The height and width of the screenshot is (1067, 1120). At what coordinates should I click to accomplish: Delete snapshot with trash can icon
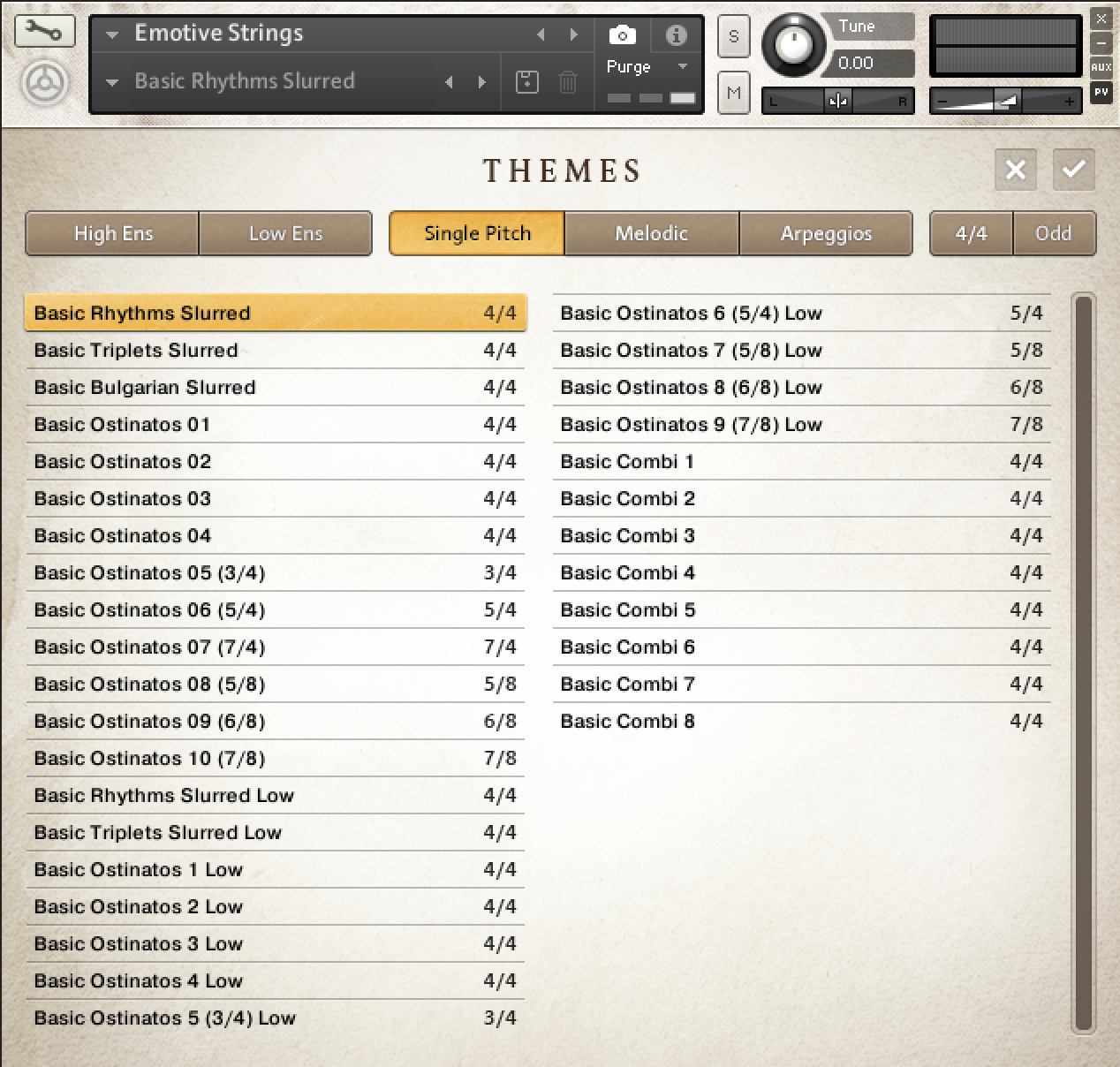(568, 82)
